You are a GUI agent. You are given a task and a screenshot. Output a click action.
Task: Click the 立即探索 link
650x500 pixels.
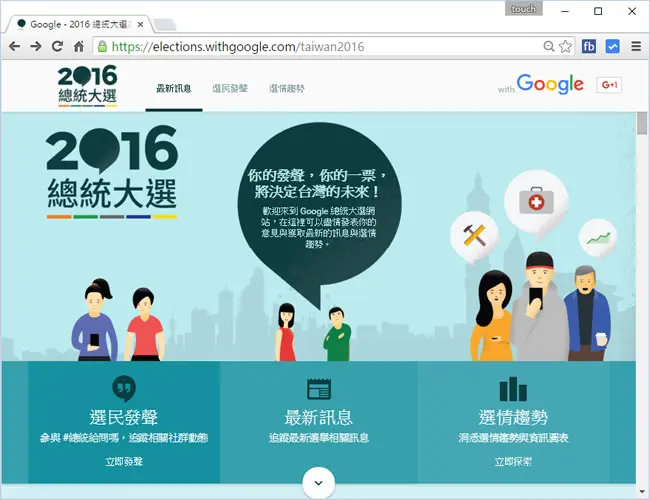[x=513, y=461]
